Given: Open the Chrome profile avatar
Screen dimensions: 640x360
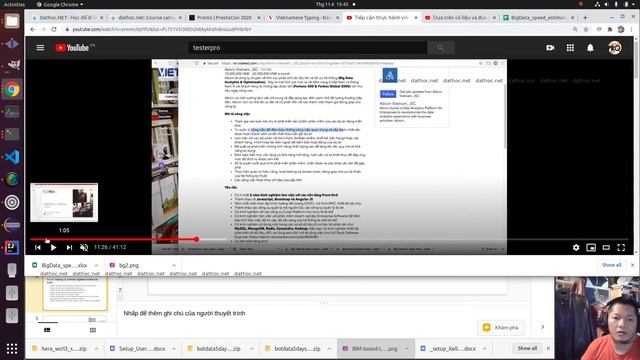Looking at the screenshot, I should coord(621,29).
